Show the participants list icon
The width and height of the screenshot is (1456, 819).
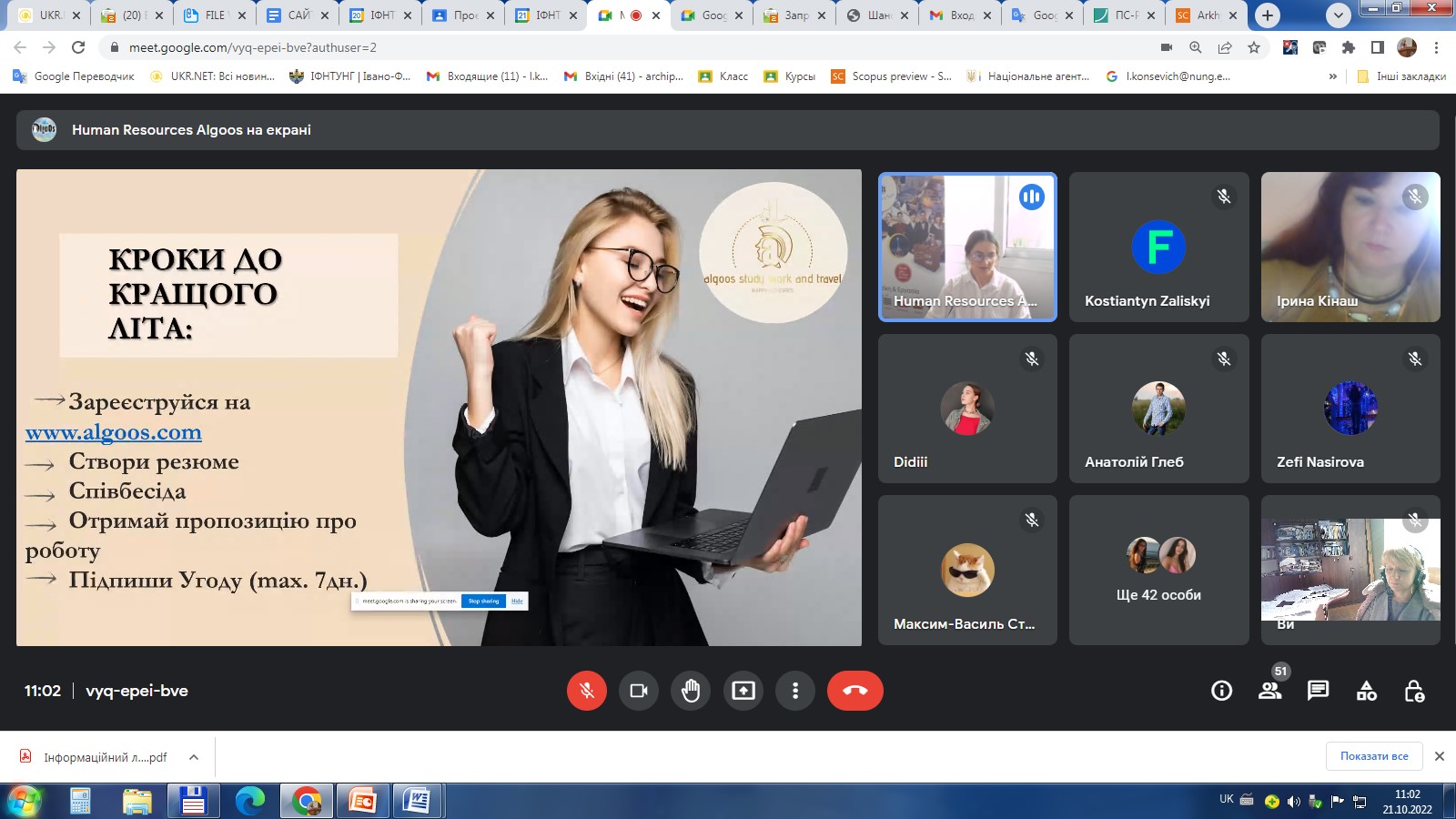[x=1269, y=691]
